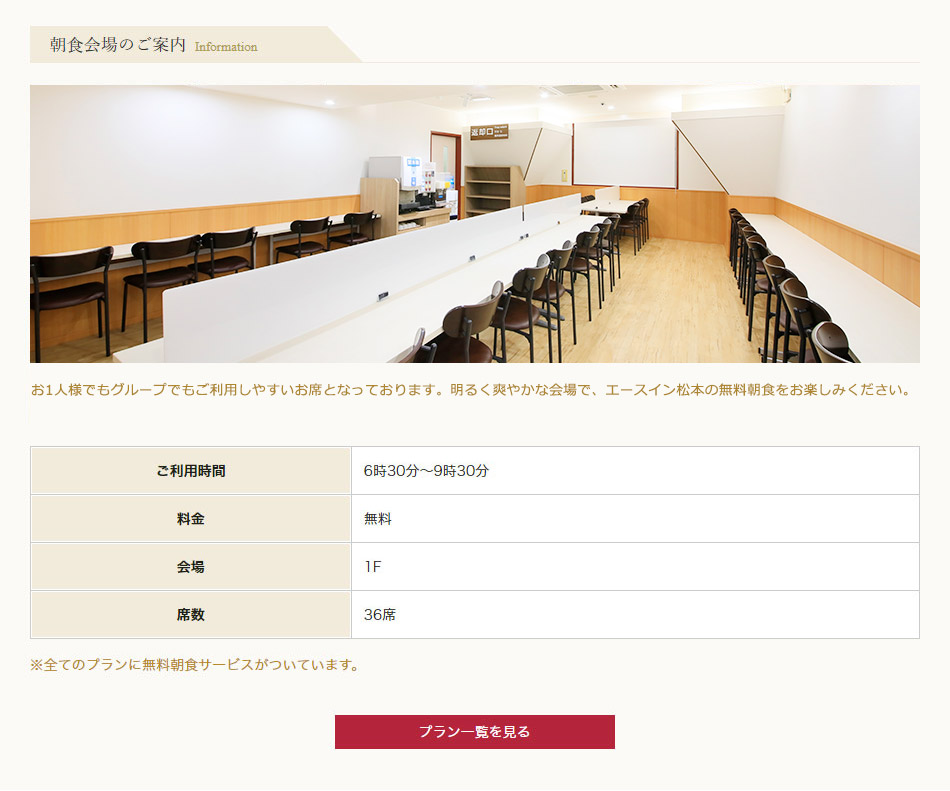
Task: Click the Information subtitle text
Action: [x=226, y=47]
